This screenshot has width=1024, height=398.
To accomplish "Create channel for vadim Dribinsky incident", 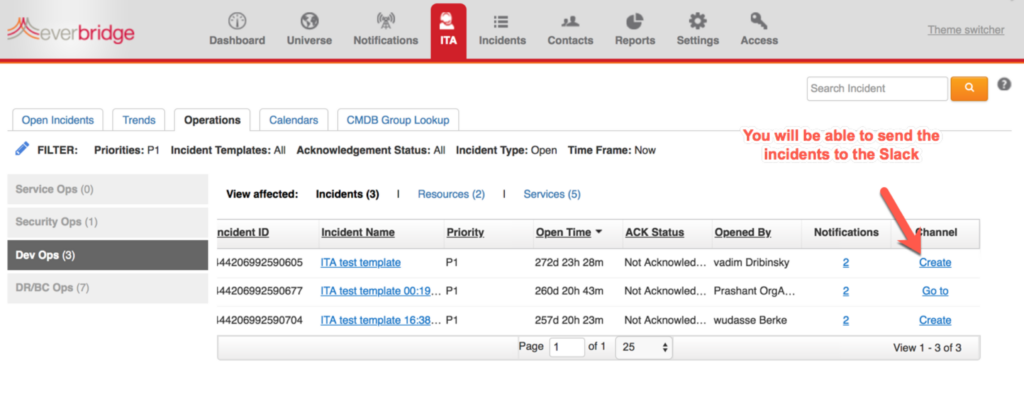I will pos(935,263).
